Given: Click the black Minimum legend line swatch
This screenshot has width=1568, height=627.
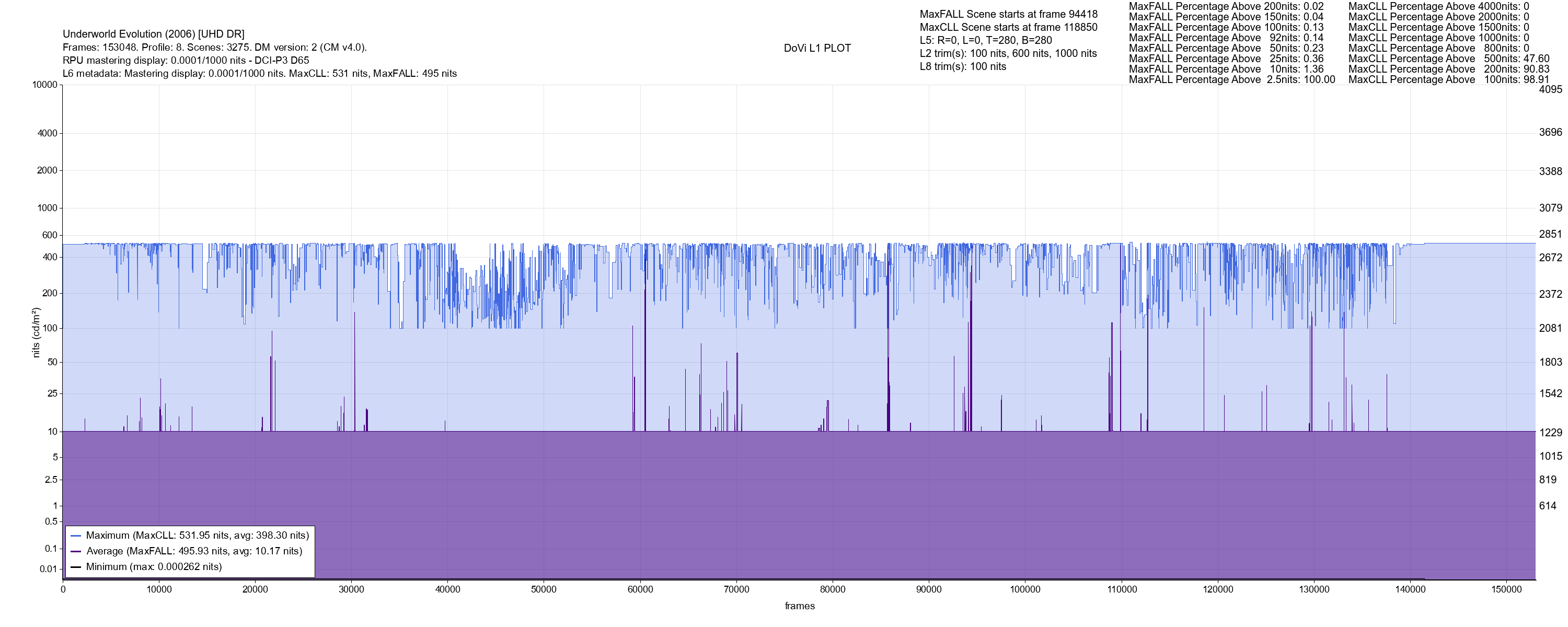Looking at the screenshot, I should tap(76, 567).
